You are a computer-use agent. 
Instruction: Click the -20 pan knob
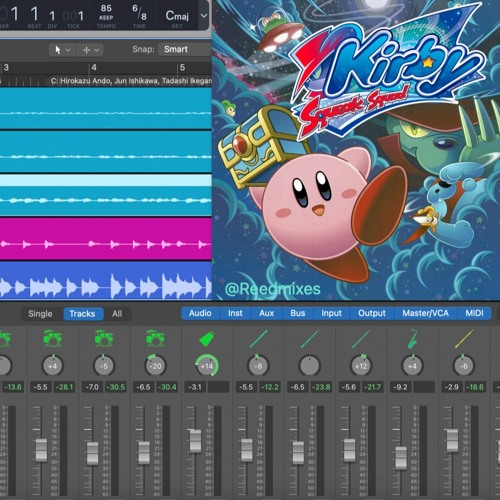[155, 366]
